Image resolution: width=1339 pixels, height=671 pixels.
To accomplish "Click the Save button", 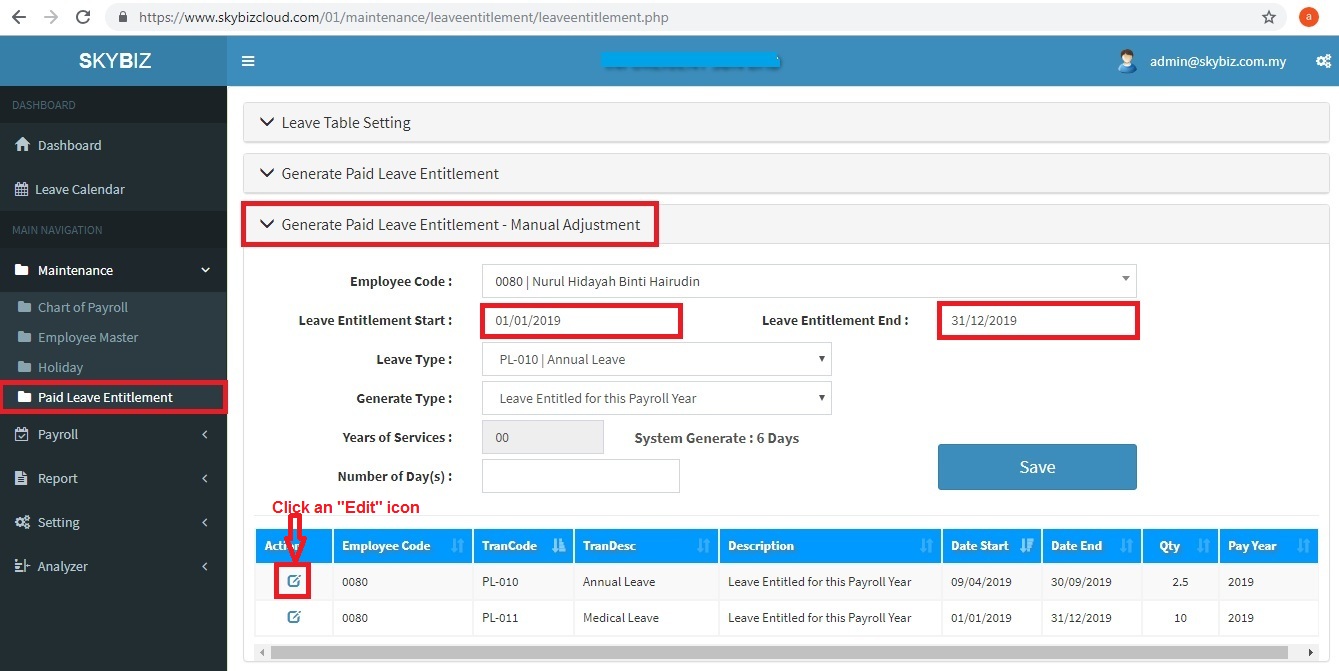I will [1036, 467].
